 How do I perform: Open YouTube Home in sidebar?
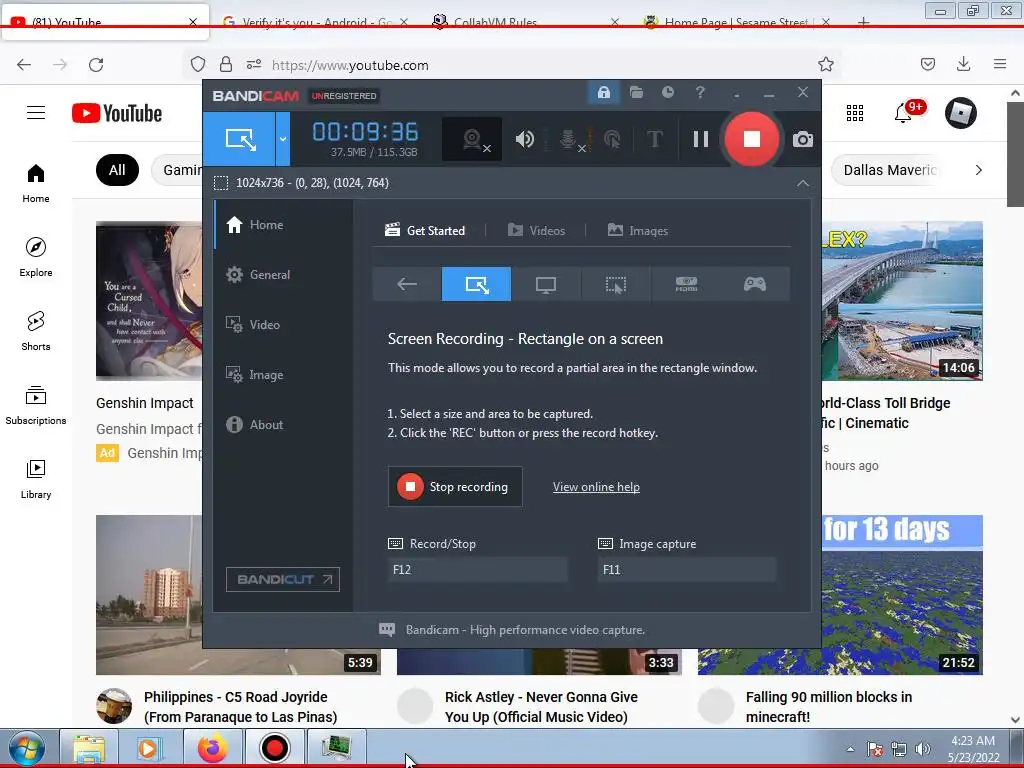36,184
